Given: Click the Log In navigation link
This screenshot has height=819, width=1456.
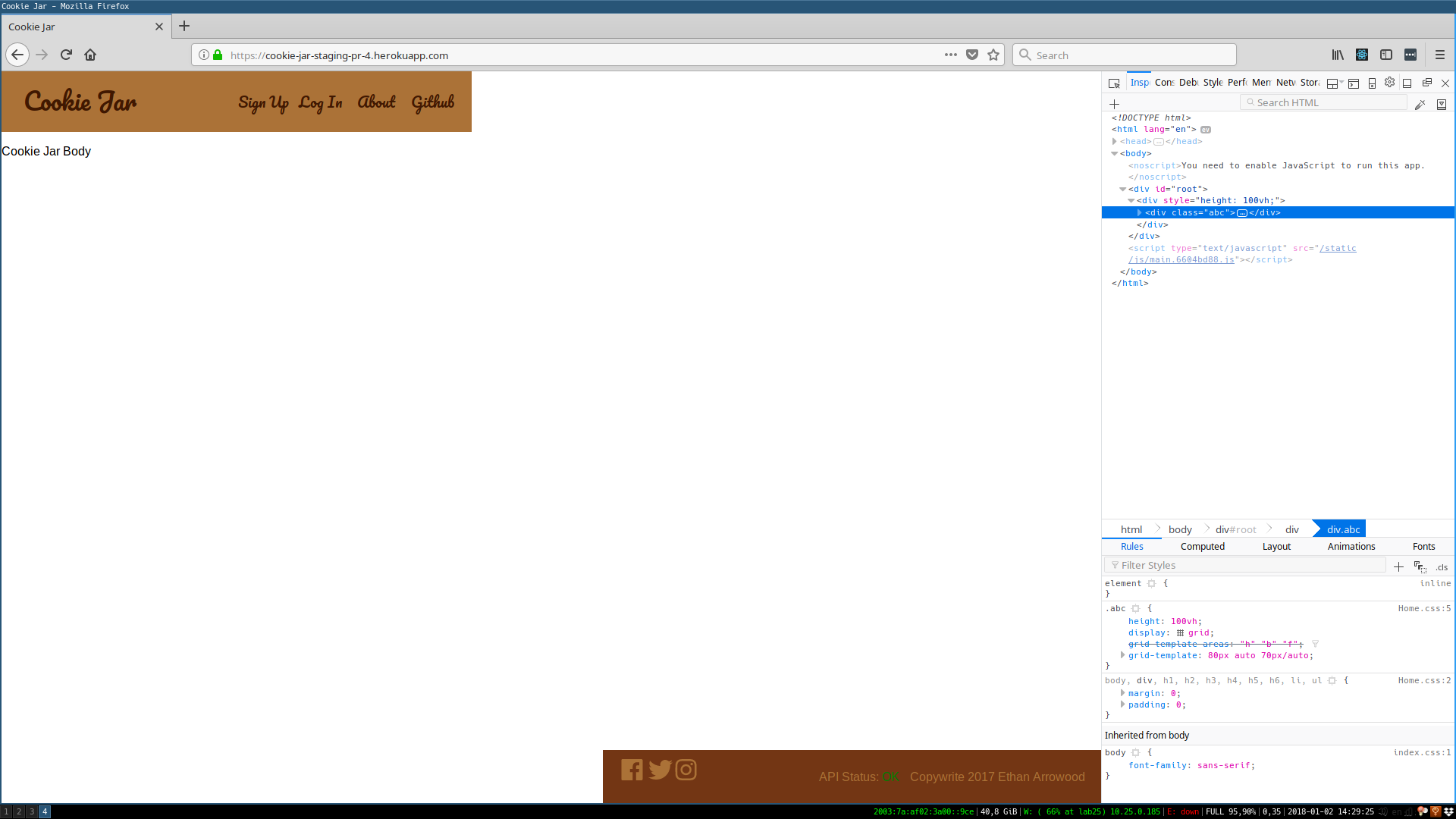Looking at the screenshot, I should tap(321, 102).
